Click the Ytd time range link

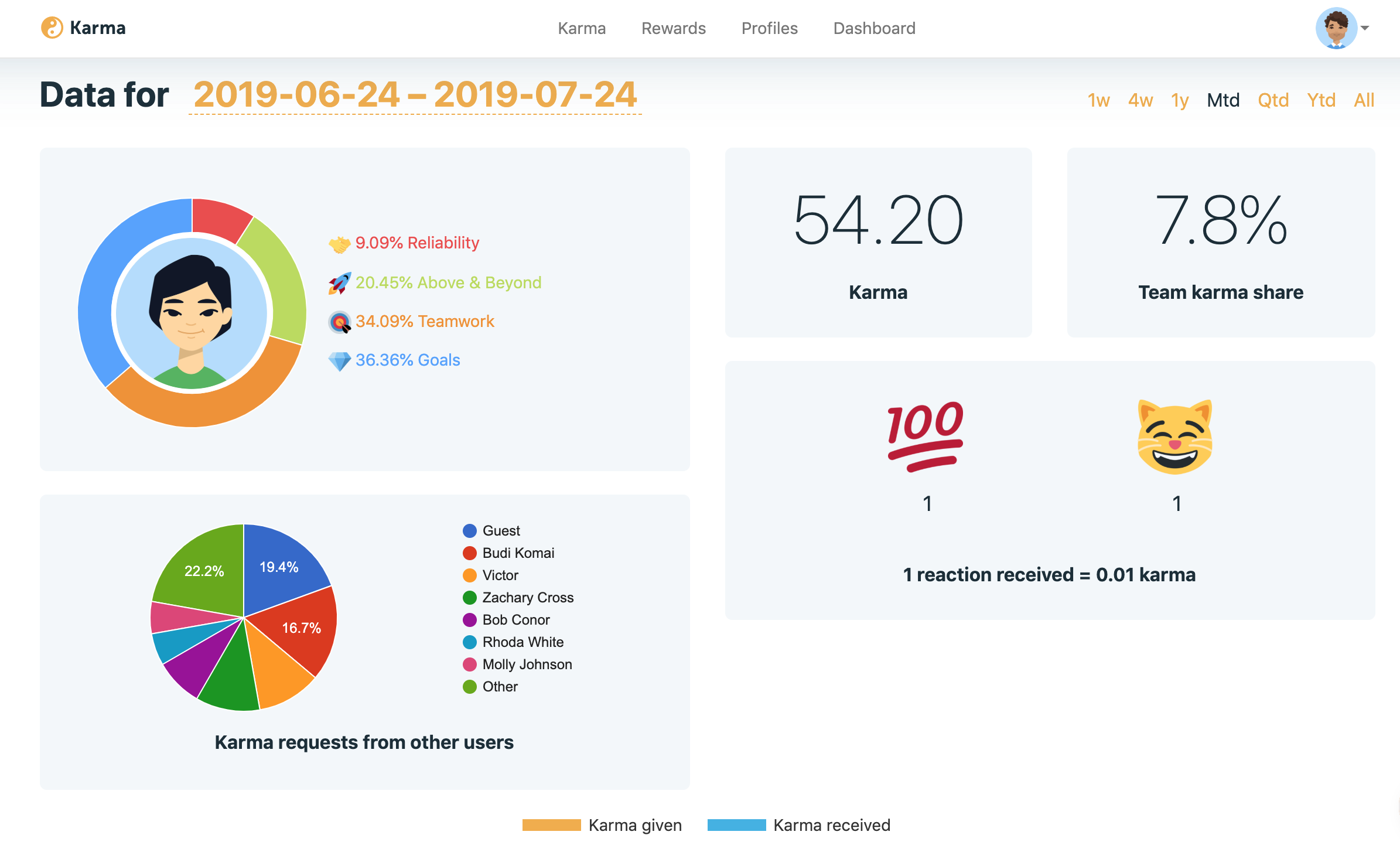1321,100
